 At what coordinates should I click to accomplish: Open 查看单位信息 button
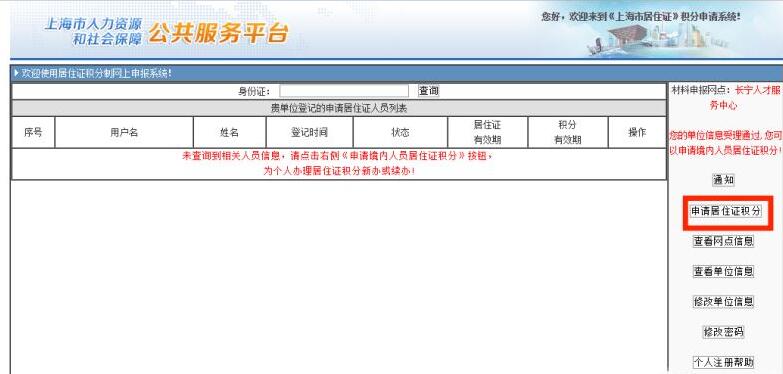pos(723,272)
